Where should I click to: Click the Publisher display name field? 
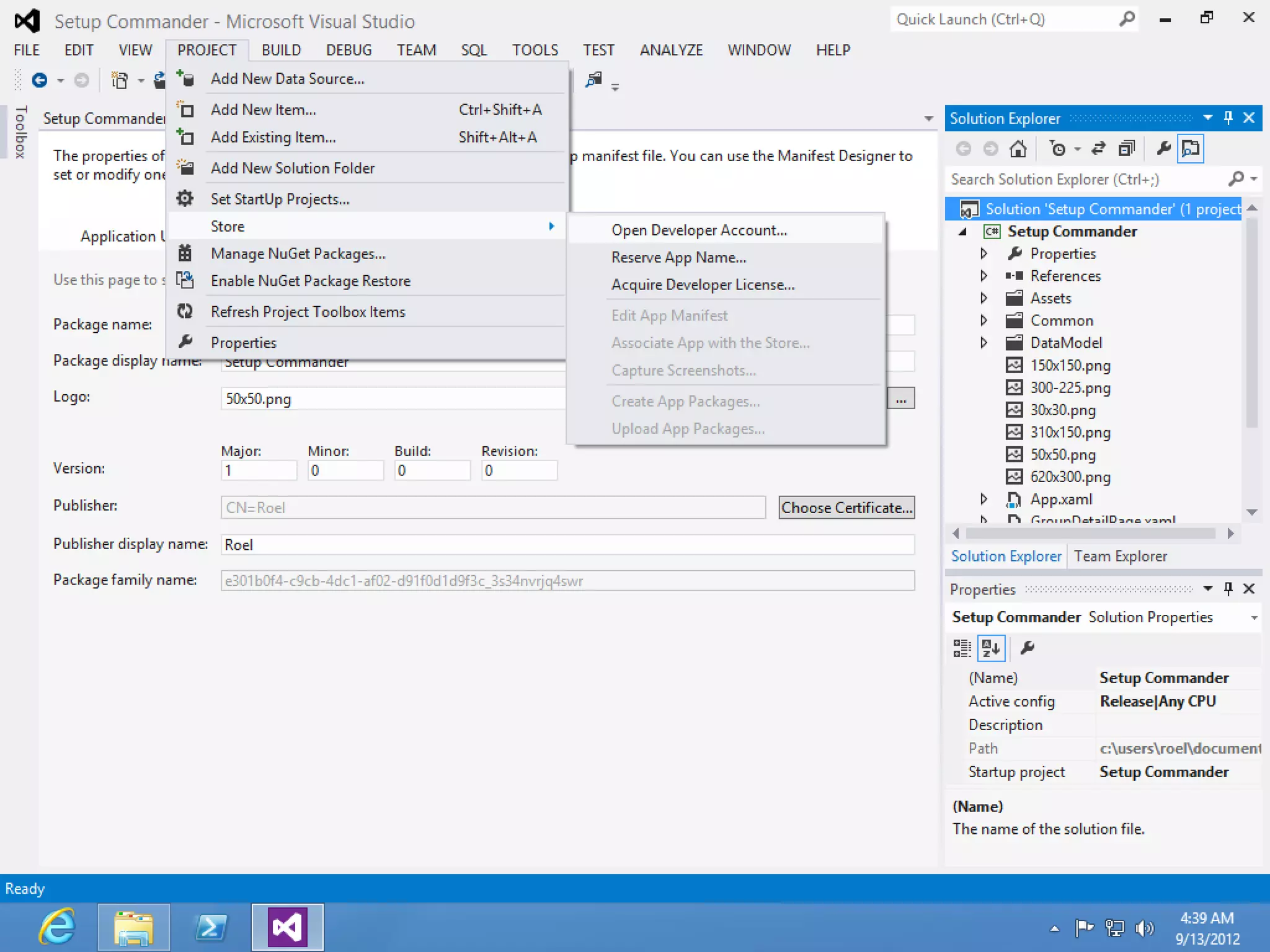coord(567,545)
